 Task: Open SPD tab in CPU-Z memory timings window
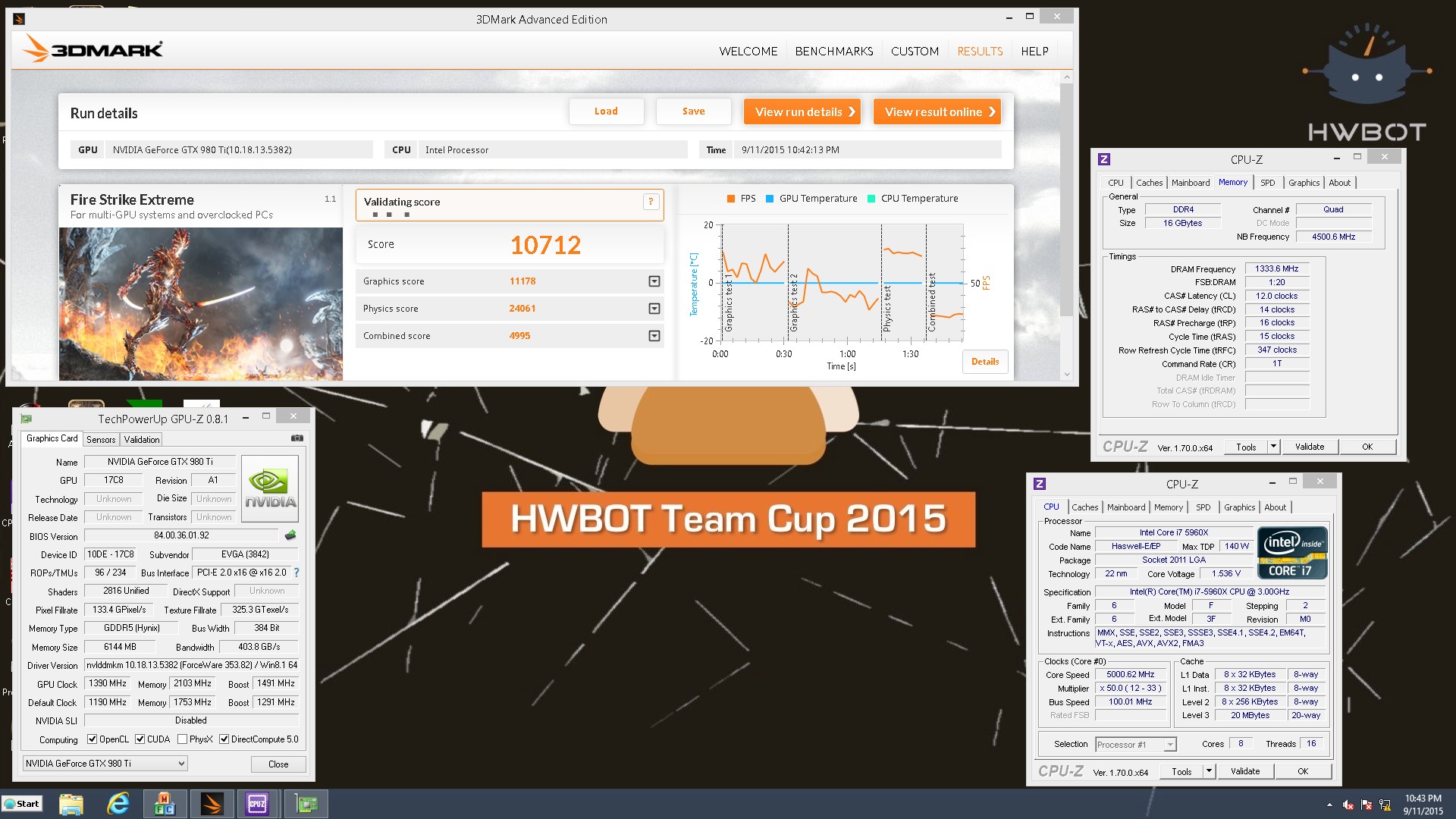(x=1267, y=183)
